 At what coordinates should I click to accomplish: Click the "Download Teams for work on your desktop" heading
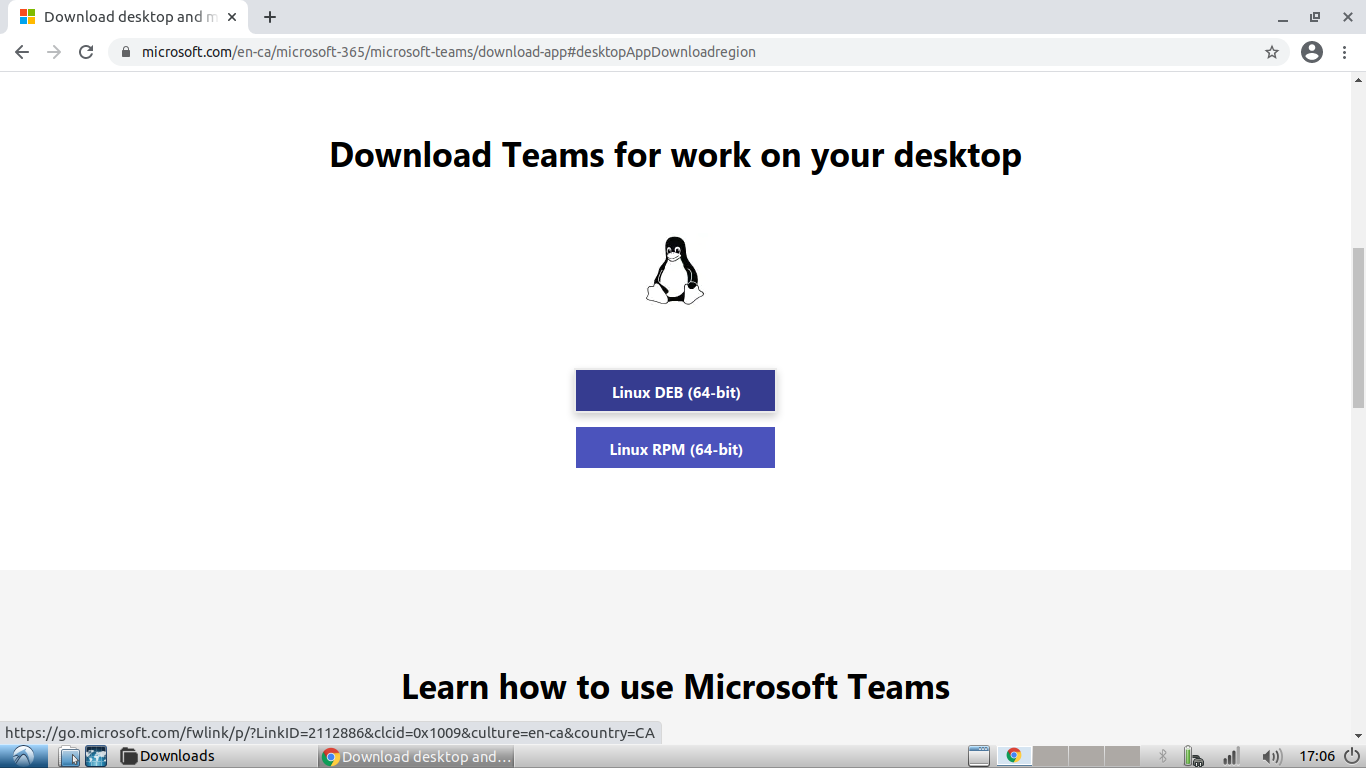[x=675, y=155]
